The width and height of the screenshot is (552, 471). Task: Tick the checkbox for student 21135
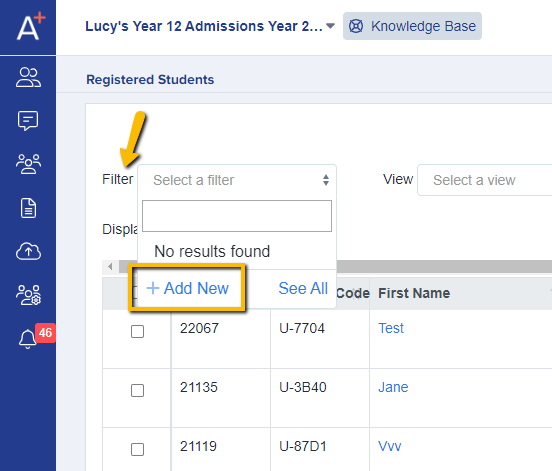[x=137, y=390]
